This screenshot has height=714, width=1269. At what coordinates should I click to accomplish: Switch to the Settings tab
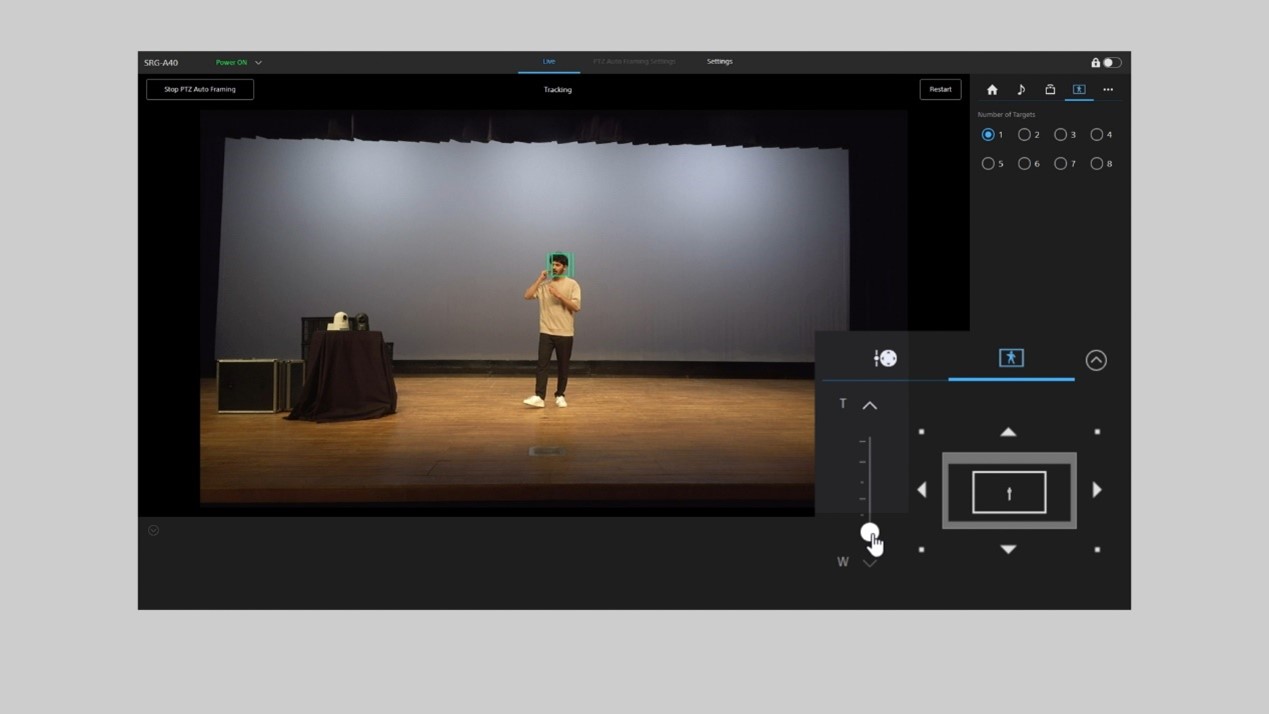719,62
